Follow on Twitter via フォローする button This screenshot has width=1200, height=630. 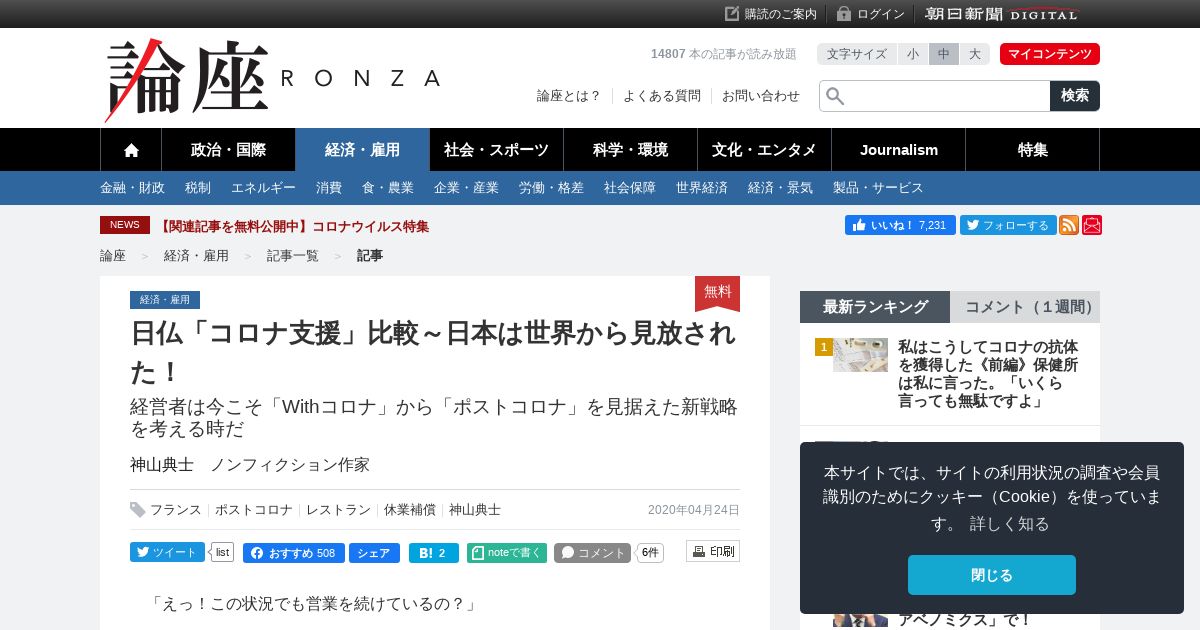[1008, 225]
